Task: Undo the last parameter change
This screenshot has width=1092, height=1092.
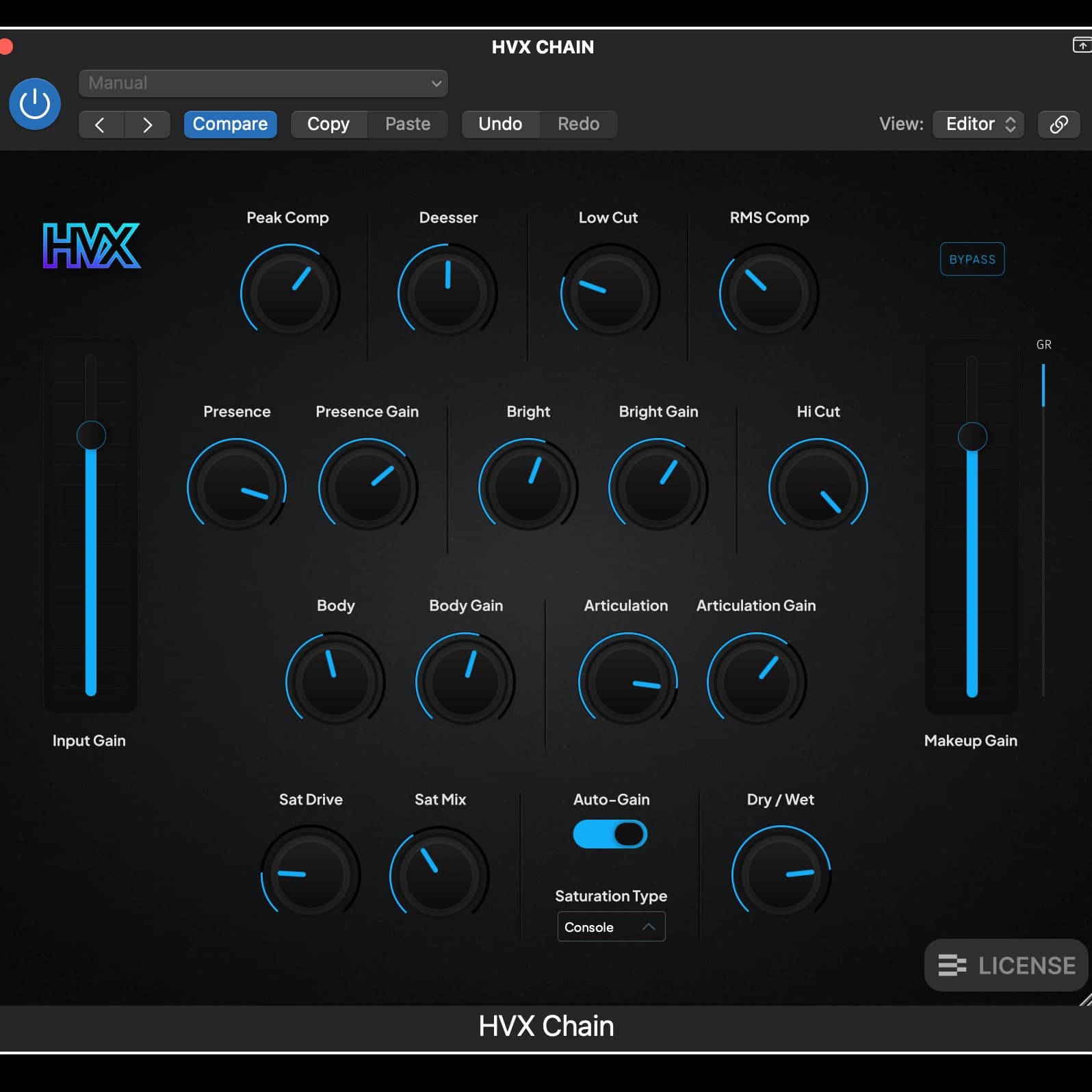Action: (500, 125)
